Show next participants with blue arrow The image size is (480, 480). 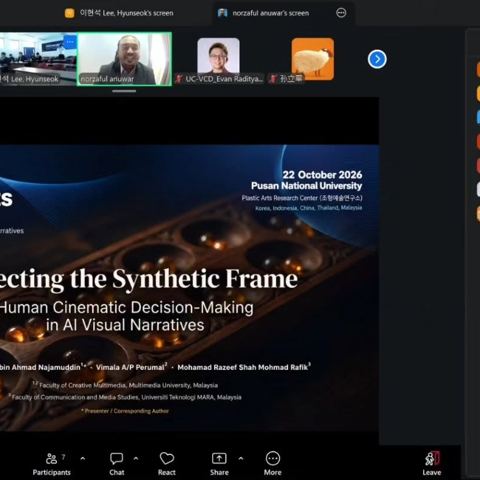(x=377, y=59)
